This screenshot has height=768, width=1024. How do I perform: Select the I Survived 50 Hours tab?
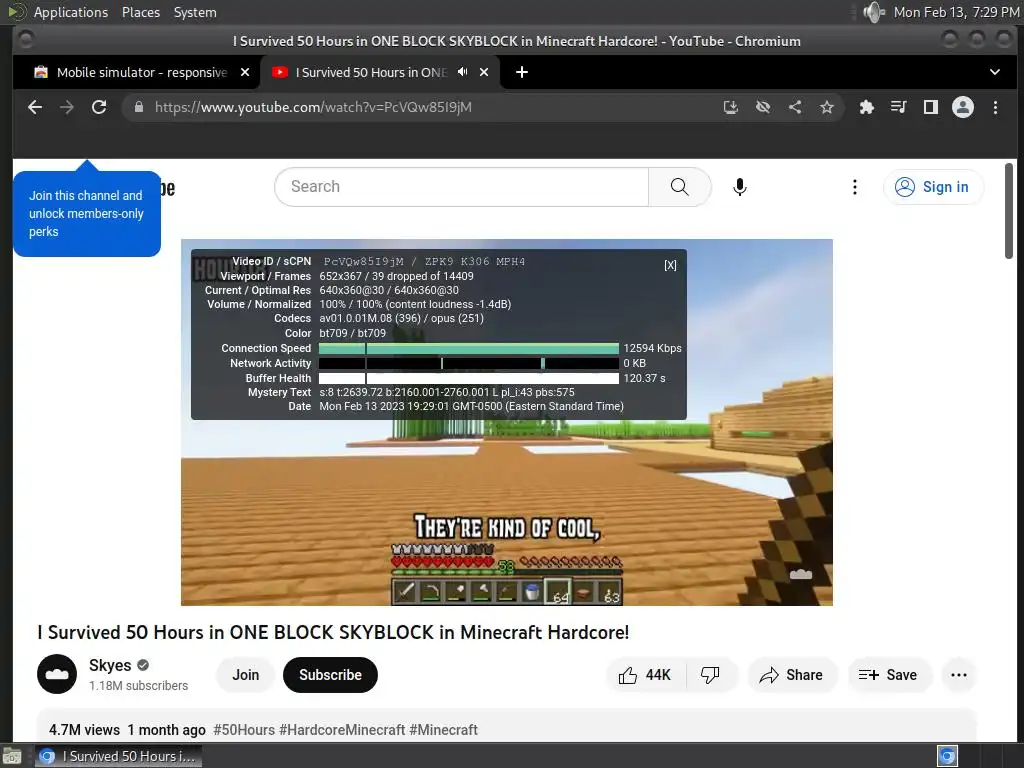coord(370,72)
